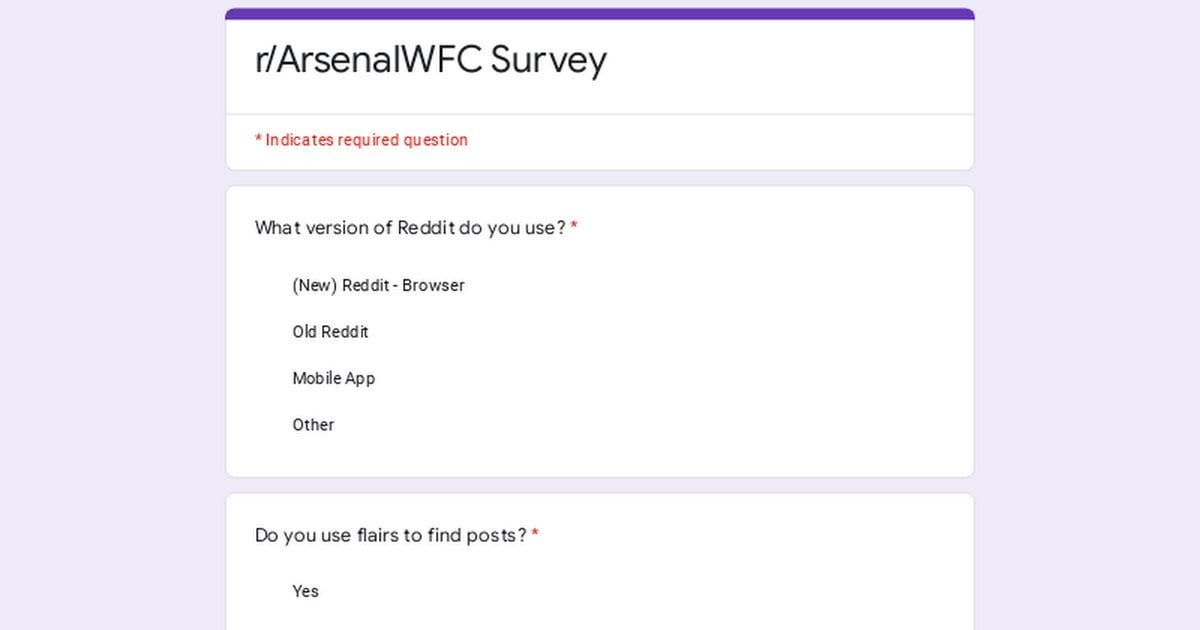Click the word "Browser" in the first option

pyautogui.click(x=433, y=285)
